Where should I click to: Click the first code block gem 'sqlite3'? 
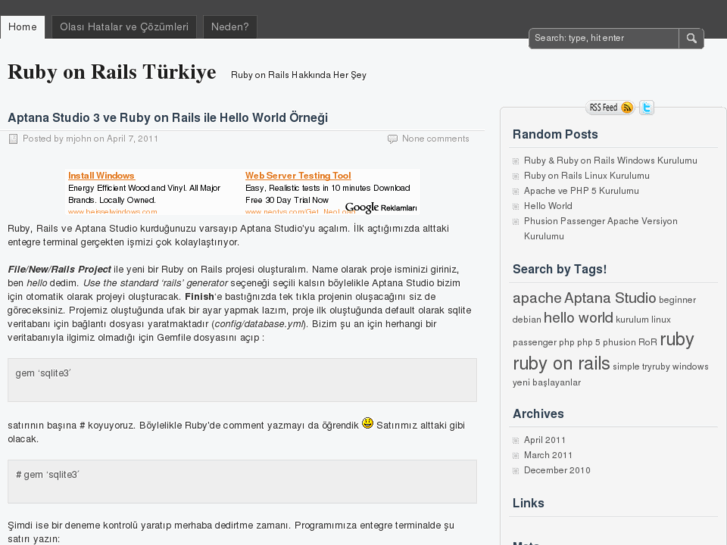point(242,380)
